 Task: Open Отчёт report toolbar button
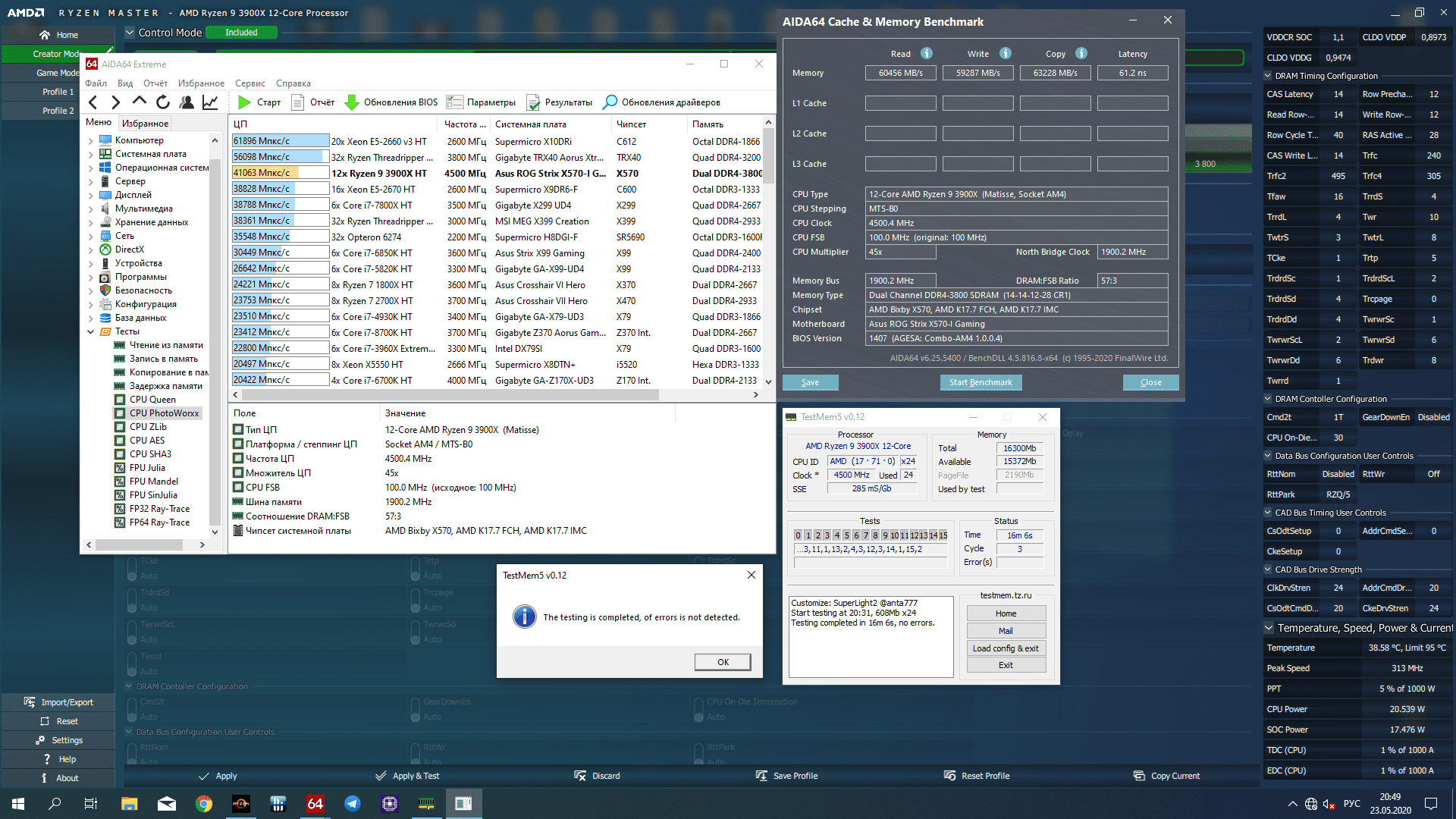[313, 102]
